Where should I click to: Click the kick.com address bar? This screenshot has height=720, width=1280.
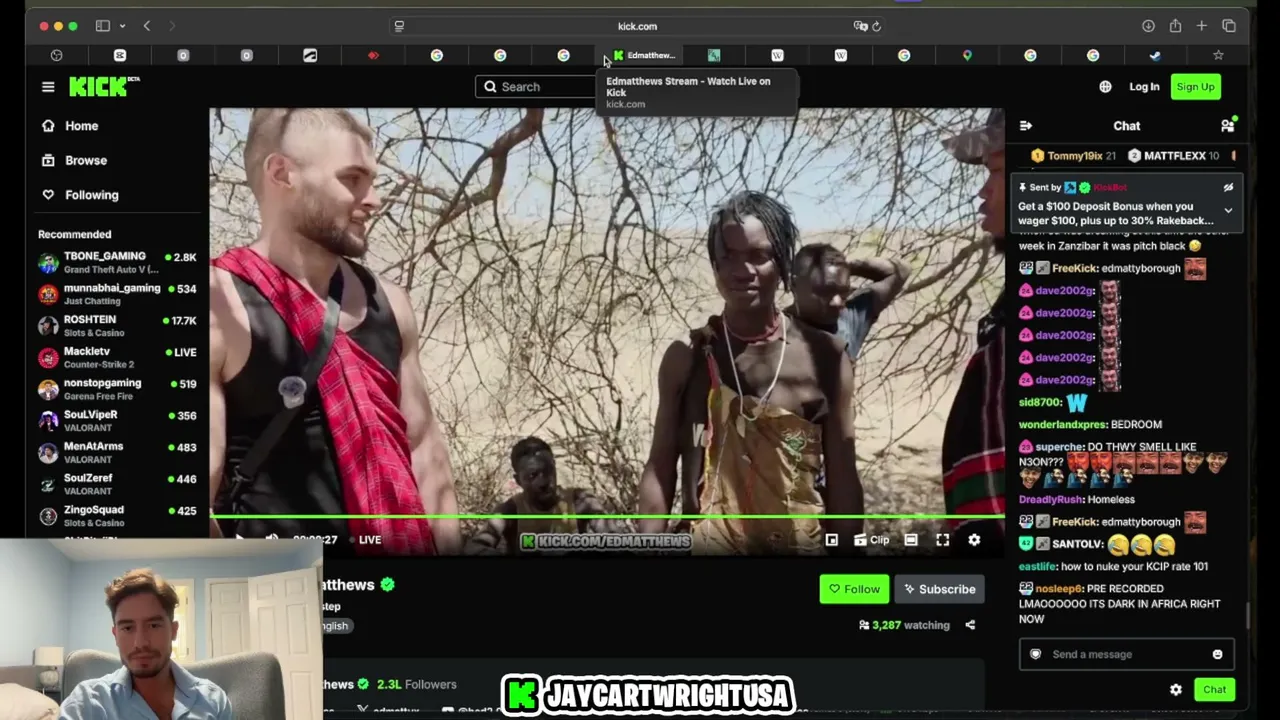click(637, 26)
